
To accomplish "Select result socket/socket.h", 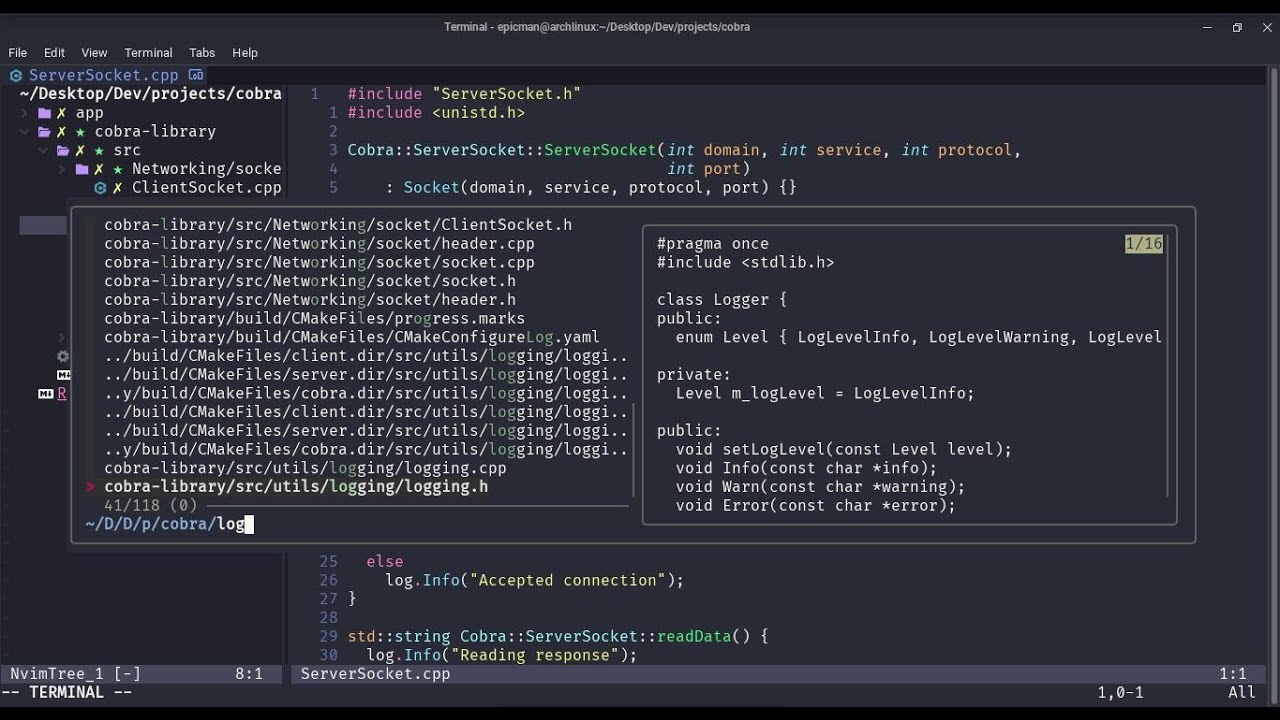I will pyautogui.click(x=310, y=281).
